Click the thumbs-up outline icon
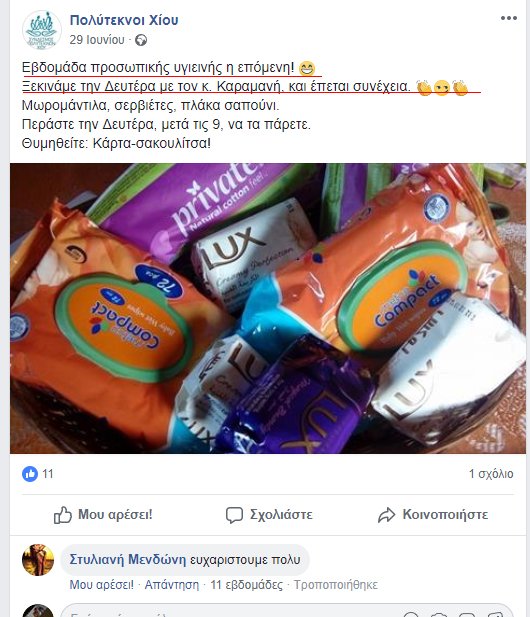 tap(63, 515)
